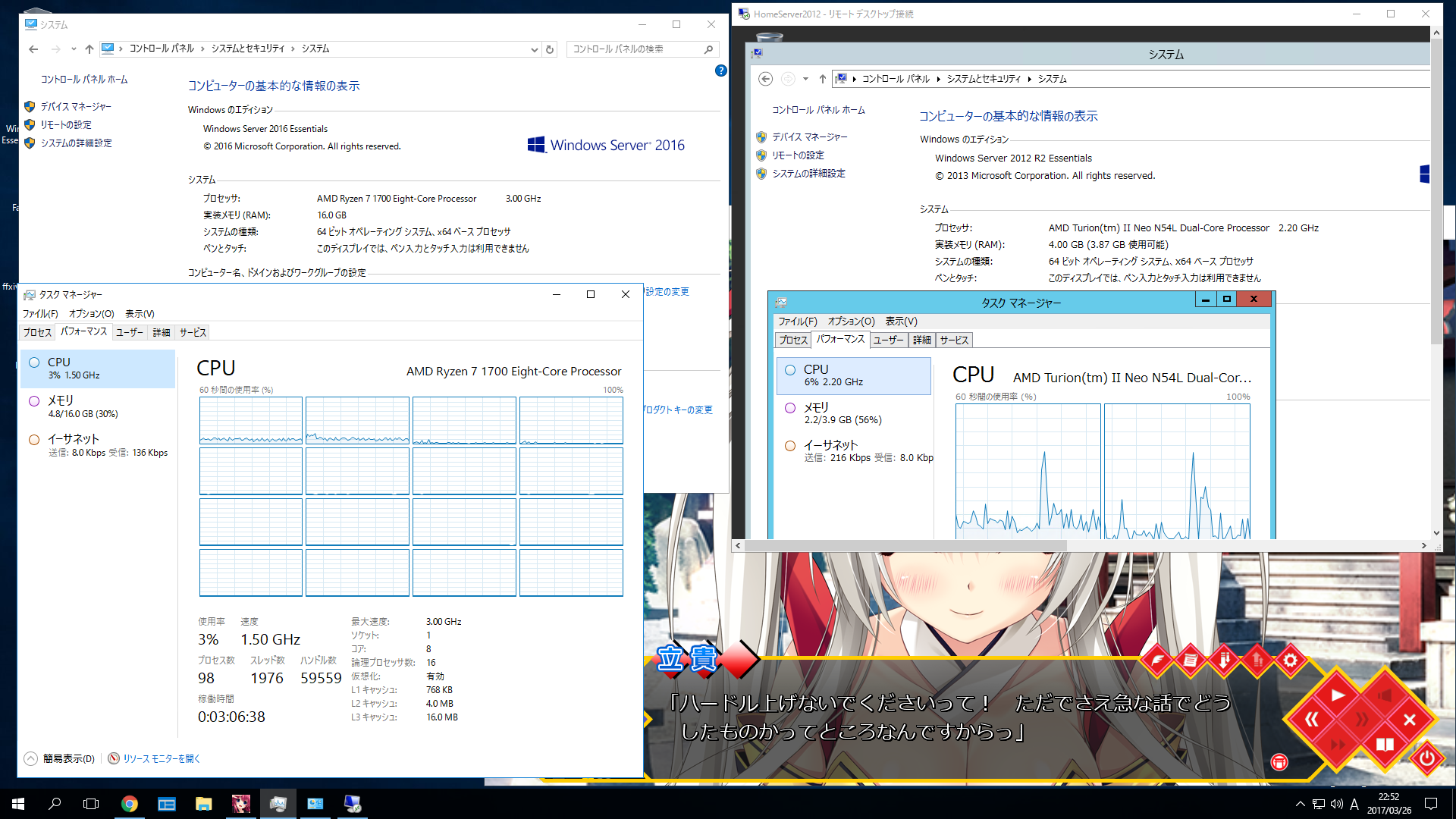The height and width of the screenshot is (819, 1456).
Task: Open Windows Start menu
Action: pos(18,804)
